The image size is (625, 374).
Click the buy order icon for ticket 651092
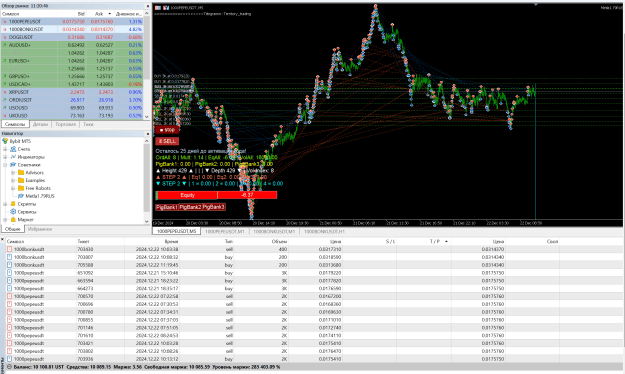[10, 273]
